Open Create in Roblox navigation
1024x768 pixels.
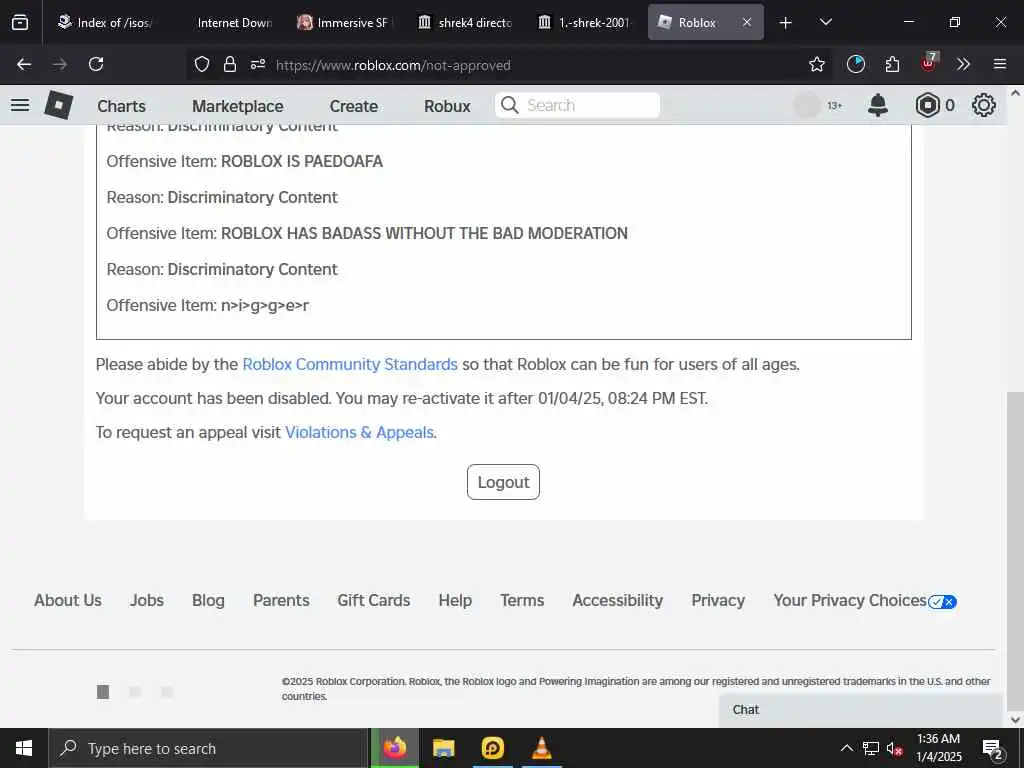[353, 106]
